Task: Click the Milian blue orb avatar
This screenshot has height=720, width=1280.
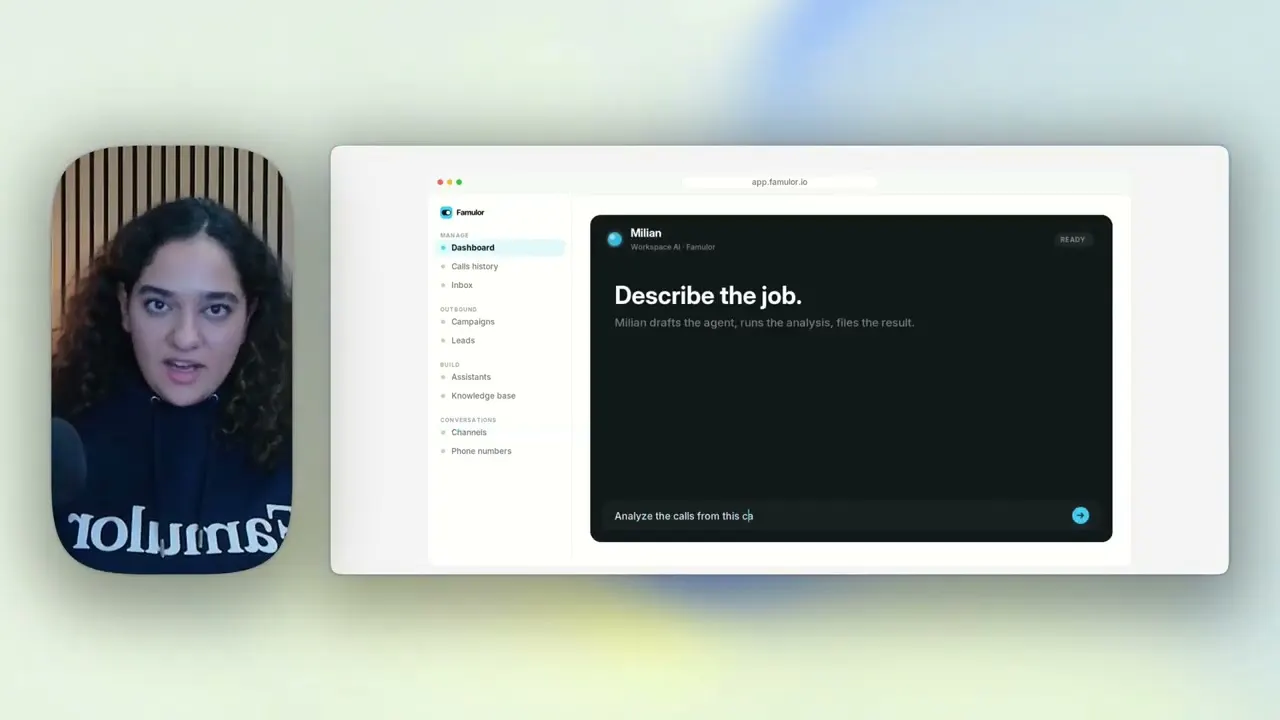Action: [x=614, y=239]
